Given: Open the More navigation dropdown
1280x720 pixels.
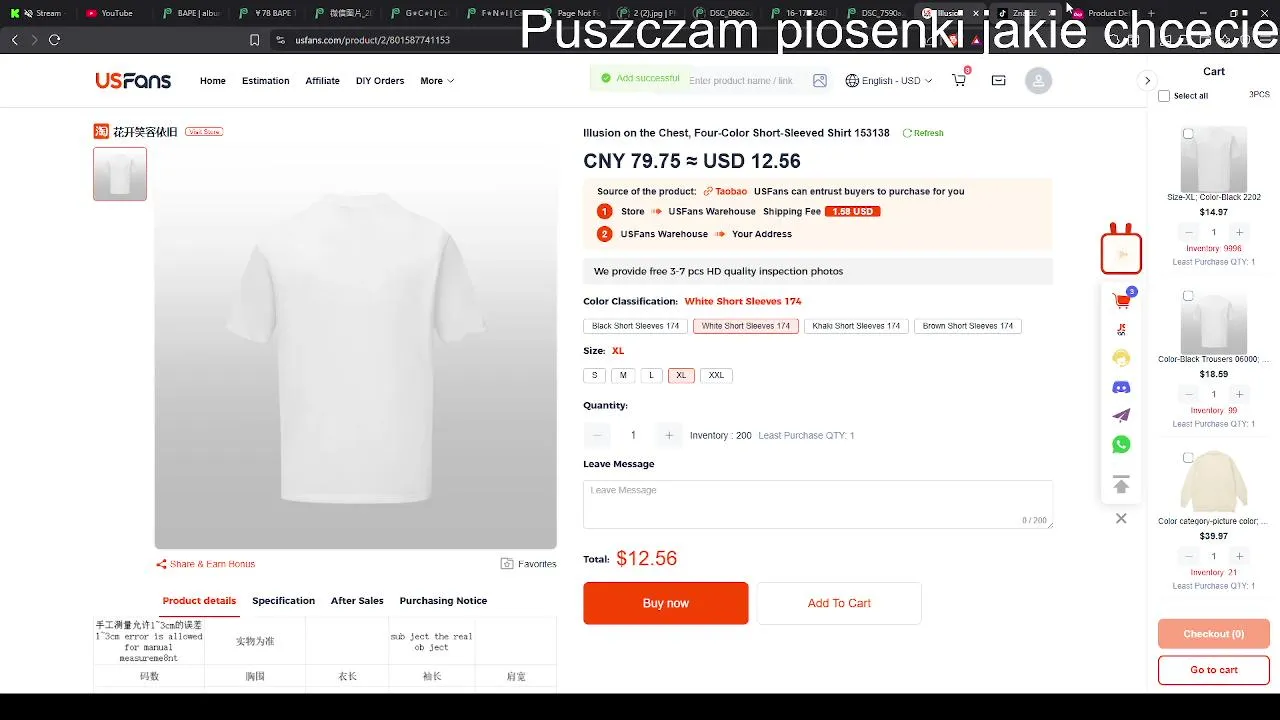Looking at the screenshot, I should coord(437,81).
